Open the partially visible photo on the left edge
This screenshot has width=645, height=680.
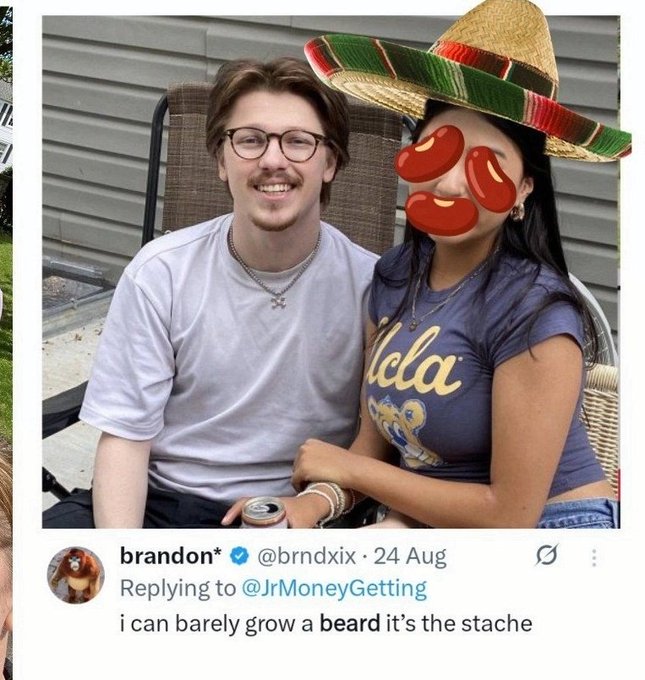pos(6,340)
